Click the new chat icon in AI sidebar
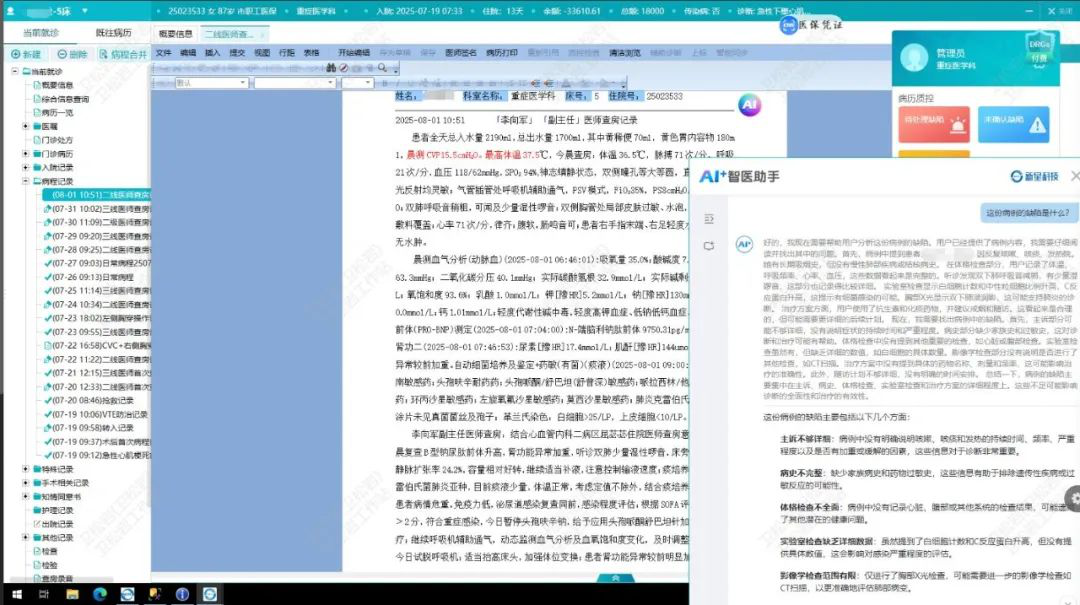Screen dimensions: 1080x605 tap(709, 246)
